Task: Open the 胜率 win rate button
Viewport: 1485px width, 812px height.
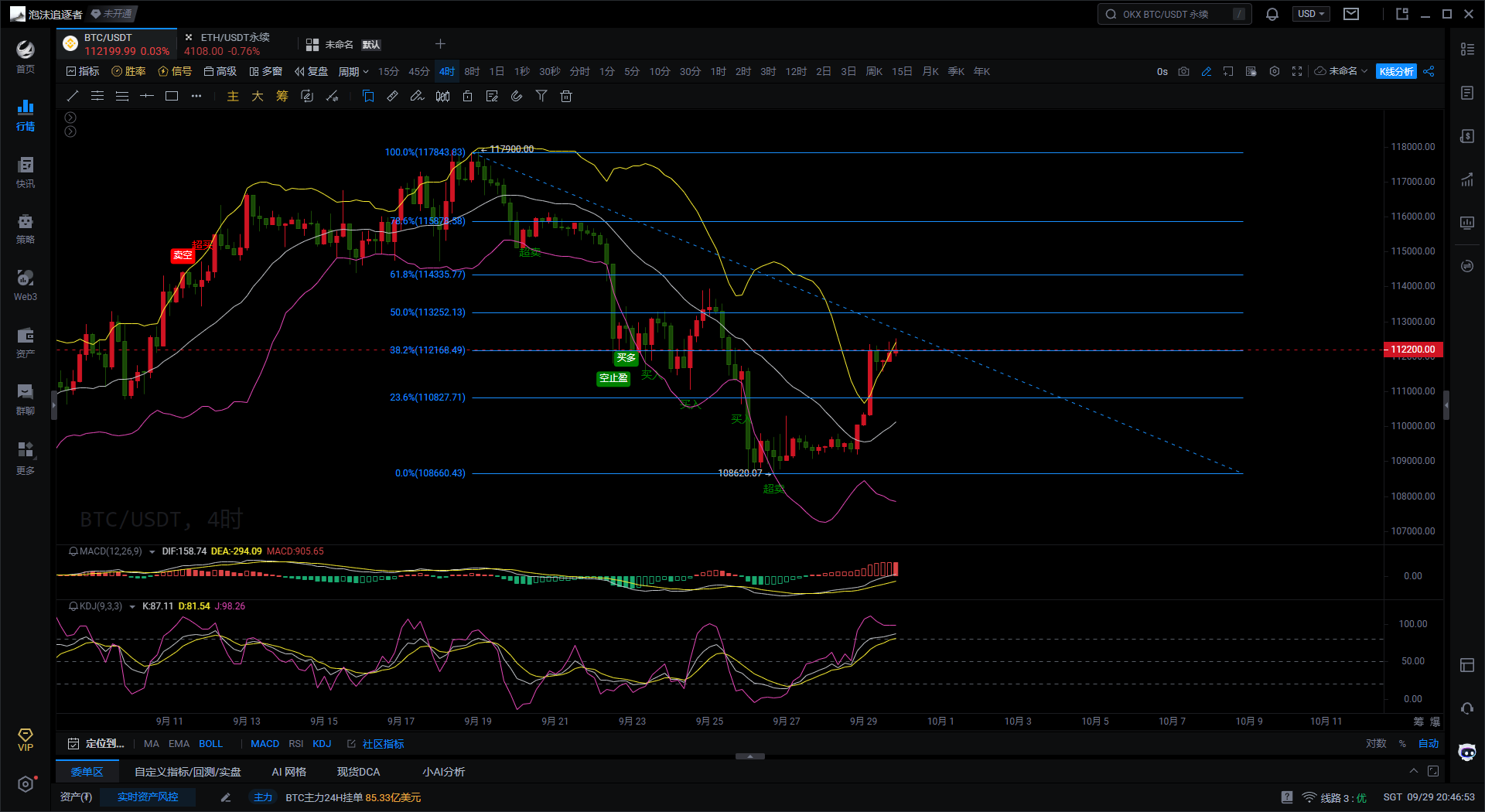Action: 129,71
